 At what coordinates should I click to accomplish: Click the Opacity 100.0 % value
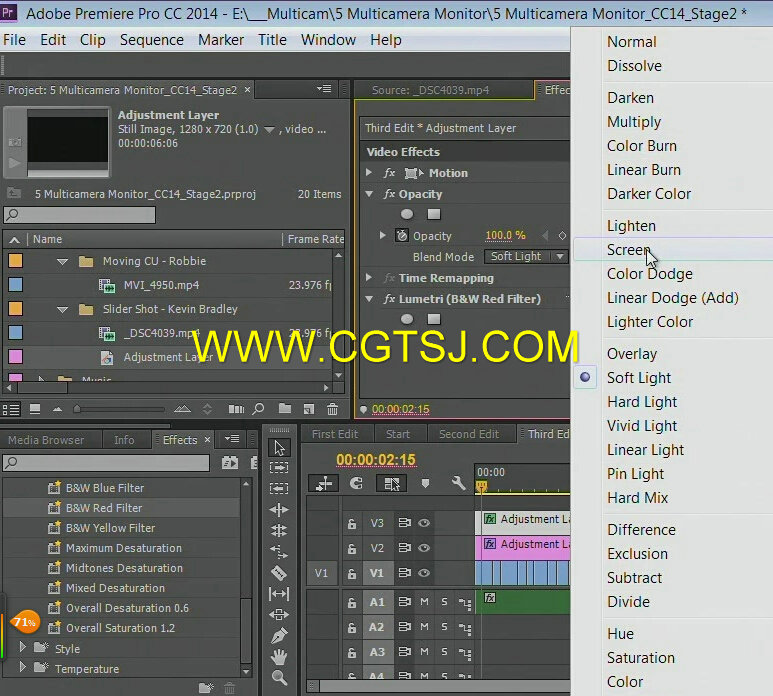(x=505, y=236)
